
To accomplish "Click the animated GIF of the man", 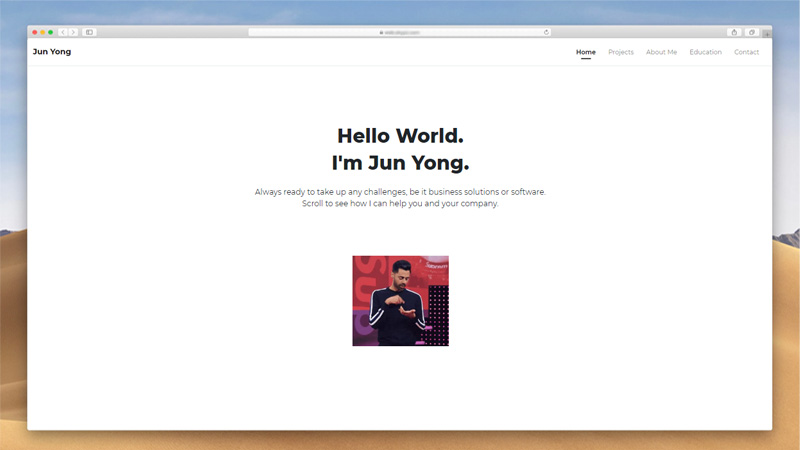I will 400,301.
